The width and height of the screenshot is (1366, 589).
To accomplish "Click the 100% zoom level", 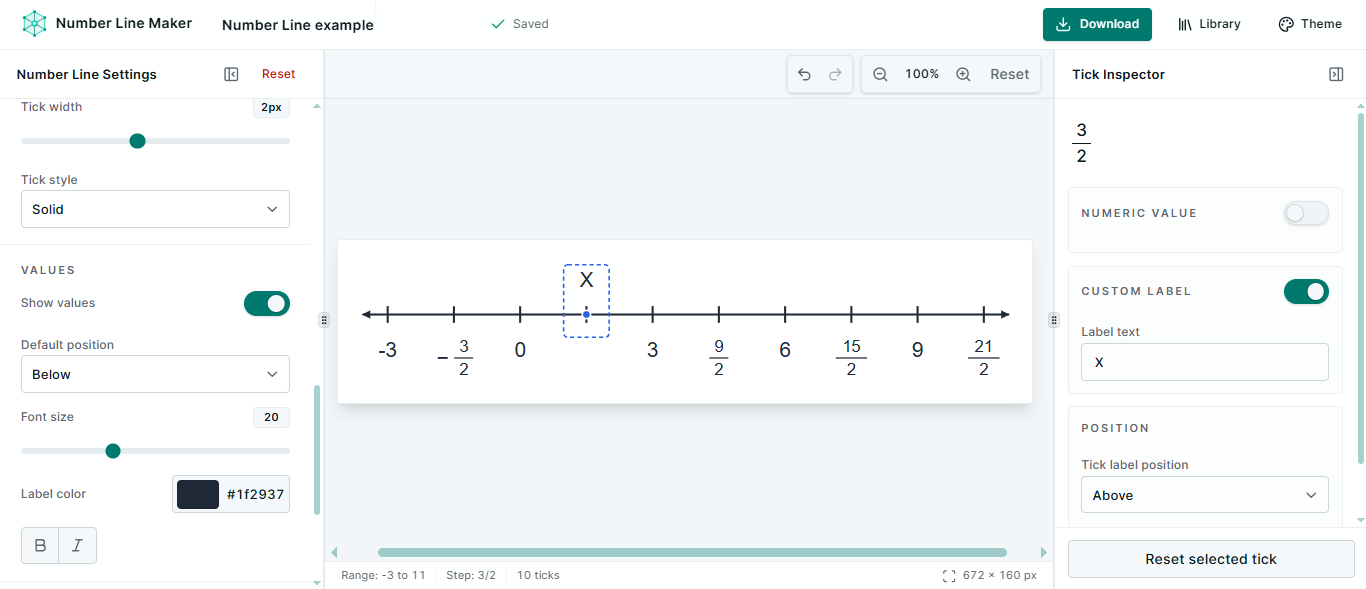I will tap(922, 74).
